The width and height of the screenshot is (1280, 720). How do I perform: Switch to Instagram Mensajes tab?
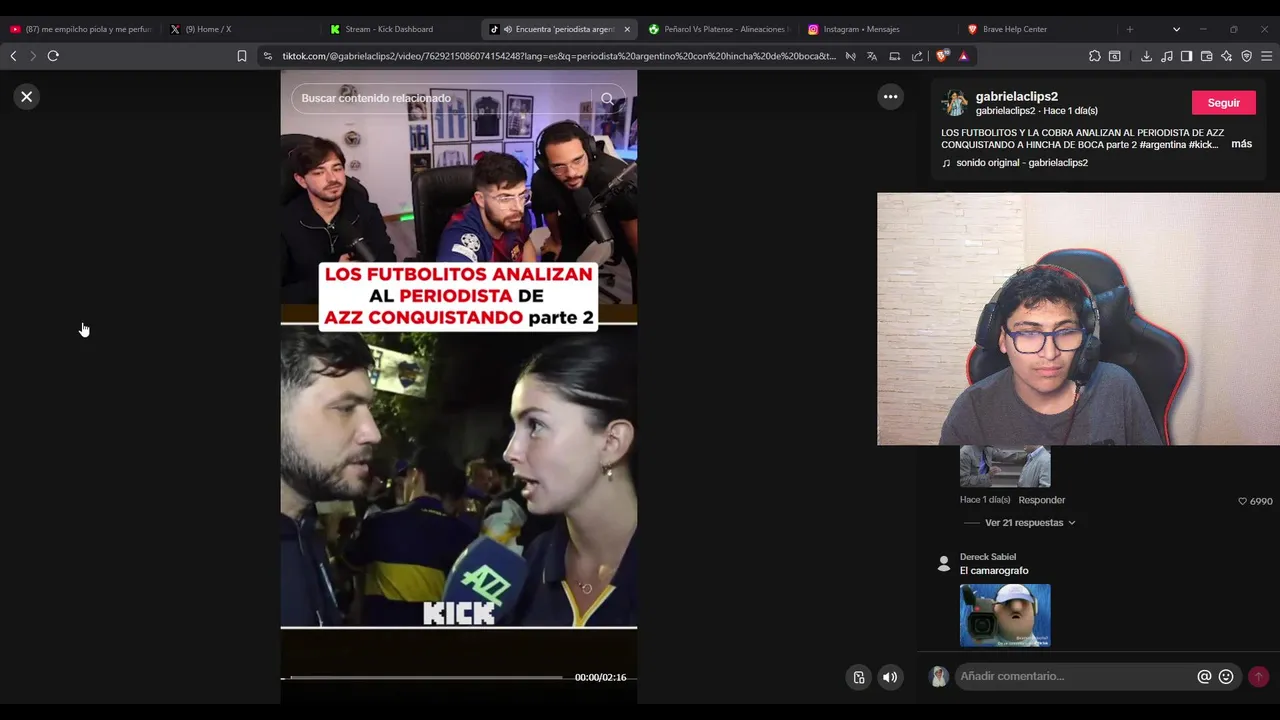[x=878, y=29]
